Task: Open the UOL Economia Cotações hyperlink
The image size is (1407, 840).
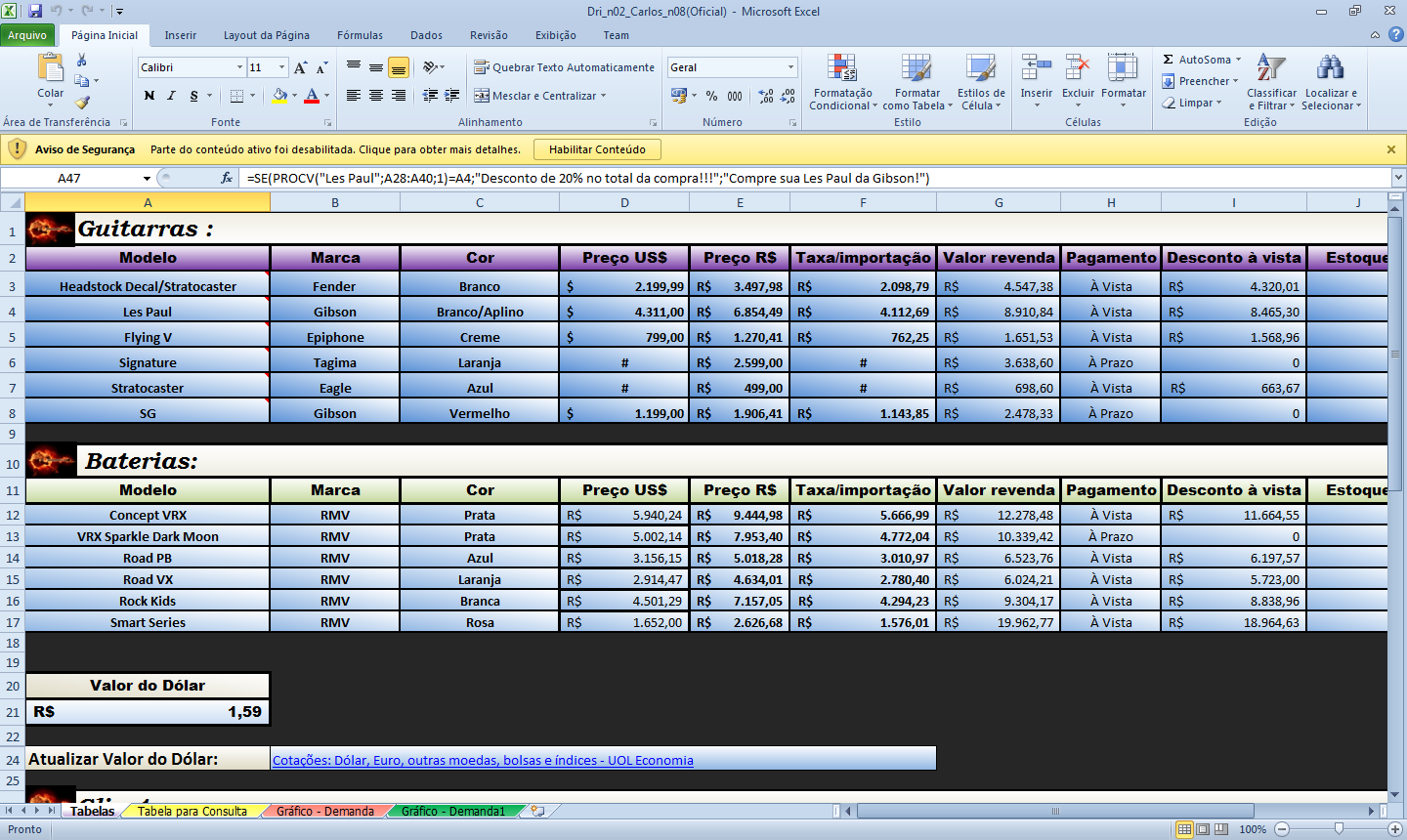Action: point(483,760)
